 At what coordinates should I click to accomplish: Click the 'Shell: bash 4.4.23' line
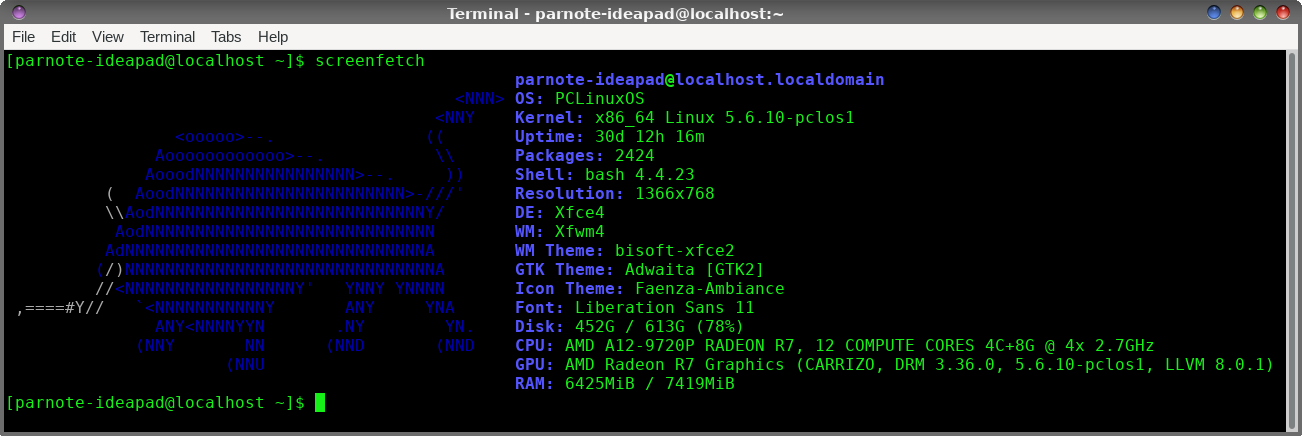(605, 175)
